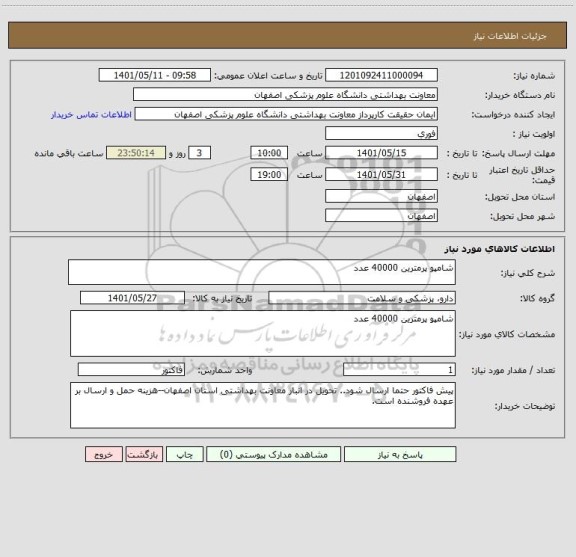576x557 pixels.
Task: Click general description 'شرح کلی نیاز' text box
Action: 262,272
